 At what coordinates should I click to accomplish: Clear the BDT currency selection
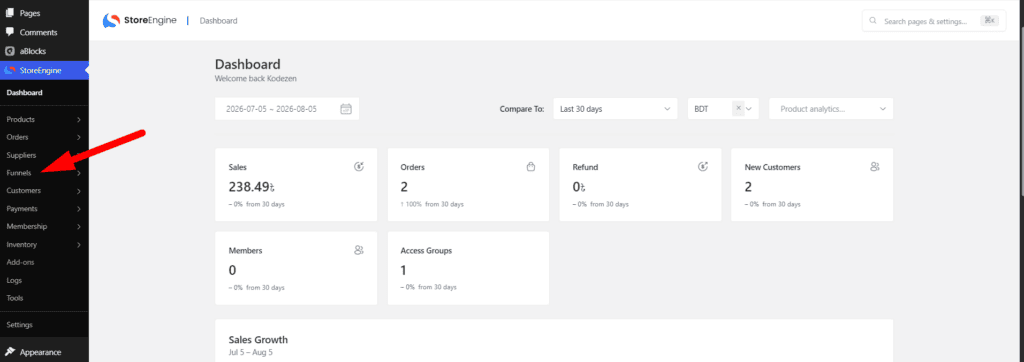click(739, 108)
